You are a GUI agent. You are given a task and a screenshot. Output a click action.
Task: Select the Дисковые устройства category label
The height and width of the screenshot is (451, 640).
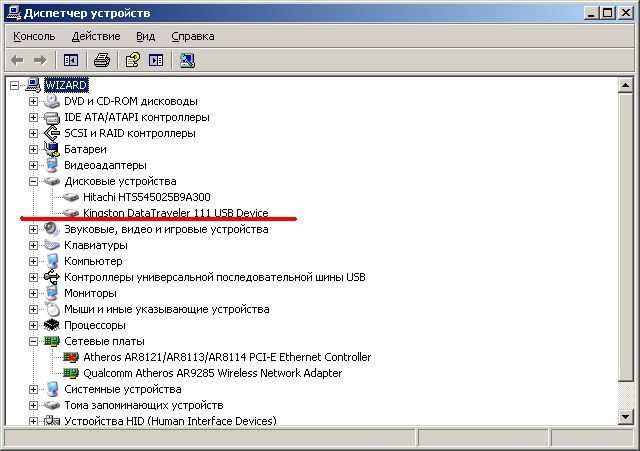120,181
